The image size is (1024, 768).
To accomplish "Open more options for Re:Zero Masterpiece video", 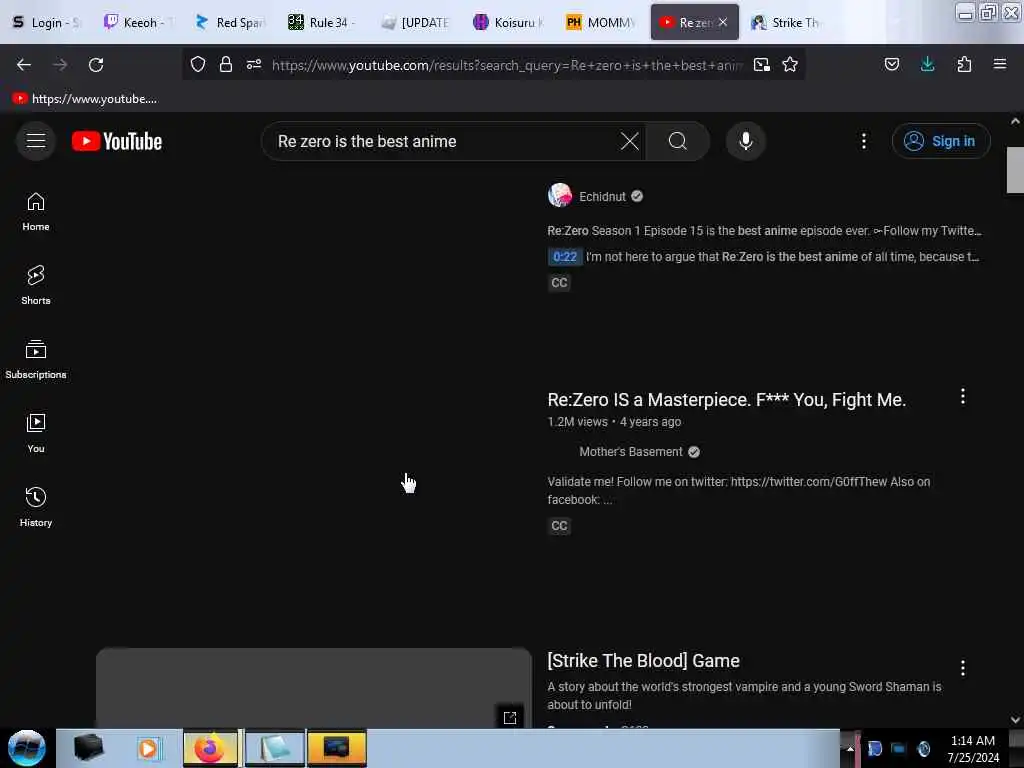I will pyautogui.click(x=963, y=396).
